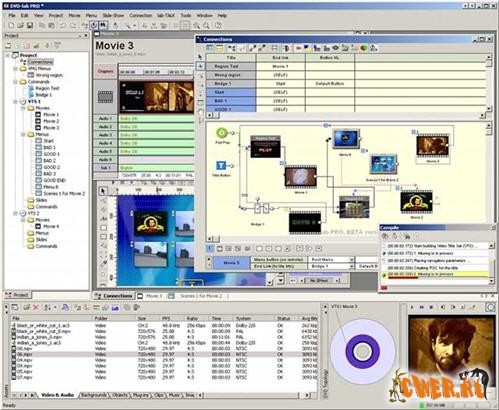Click the stop button in preview panel
Screen dimensions: 499x410
coord(431,307)
